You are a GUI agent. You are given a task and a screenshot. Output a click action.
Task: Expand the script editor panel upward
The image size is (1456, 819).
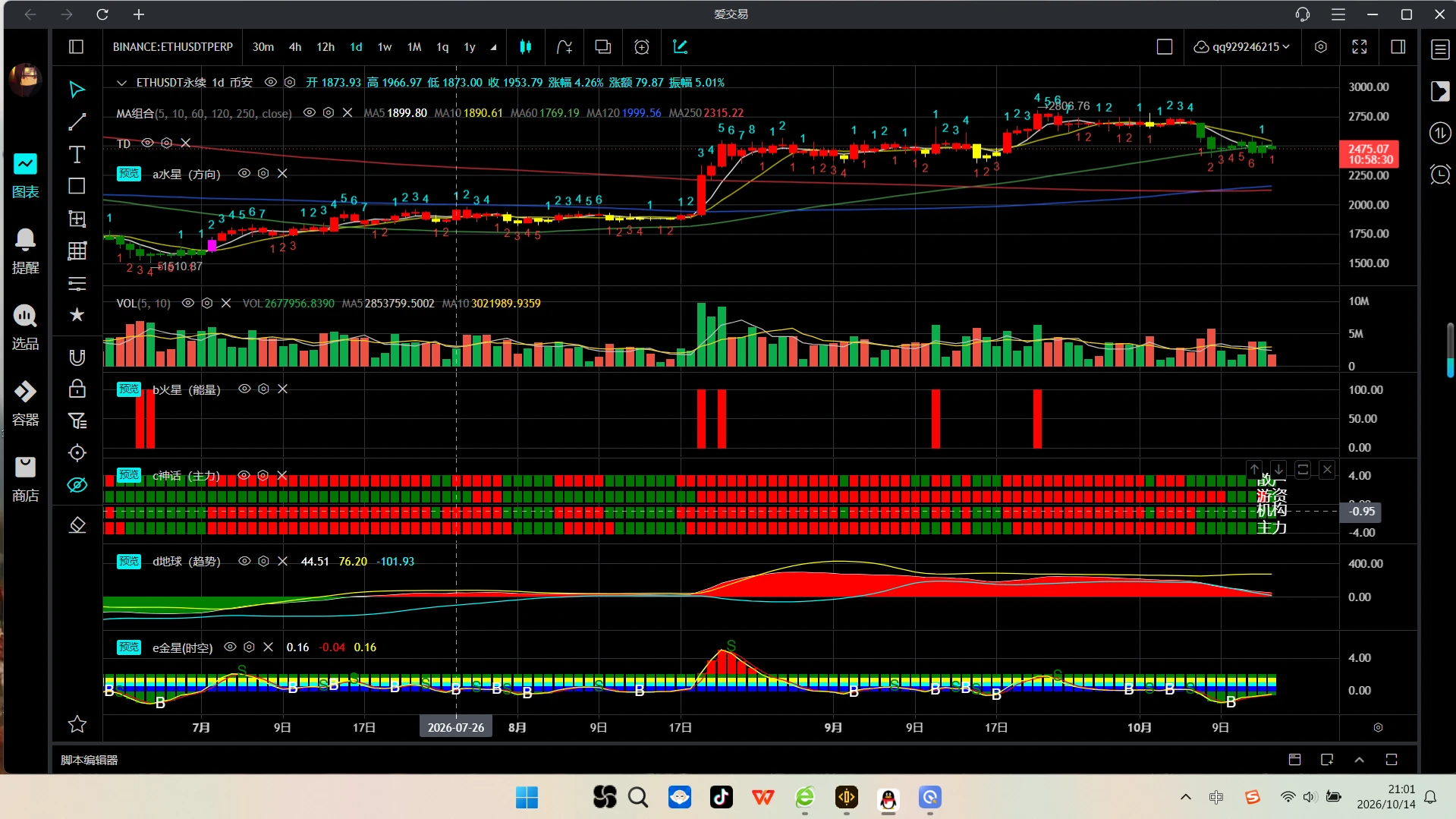[x=1359, y=760]
